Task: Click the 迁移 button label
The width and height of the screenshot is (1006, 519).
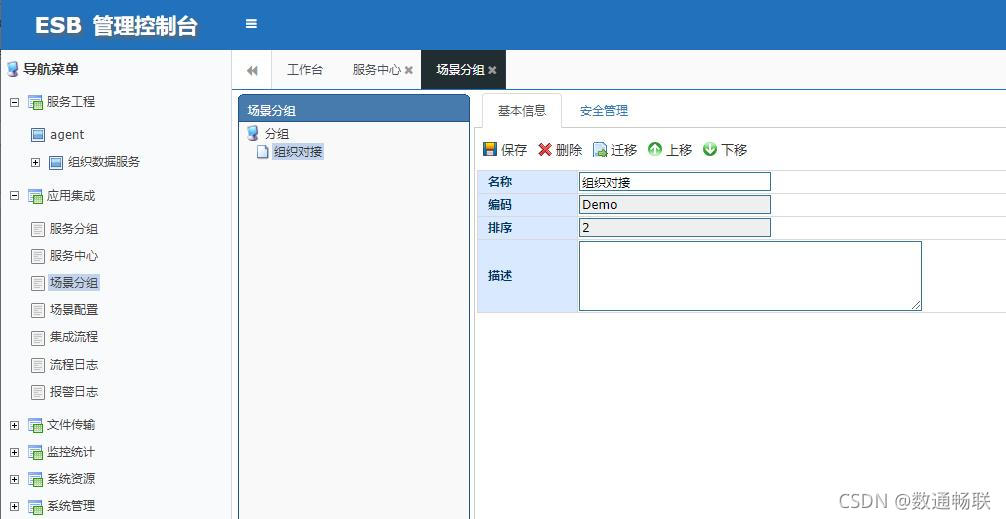Action: (x=624, y=150)
